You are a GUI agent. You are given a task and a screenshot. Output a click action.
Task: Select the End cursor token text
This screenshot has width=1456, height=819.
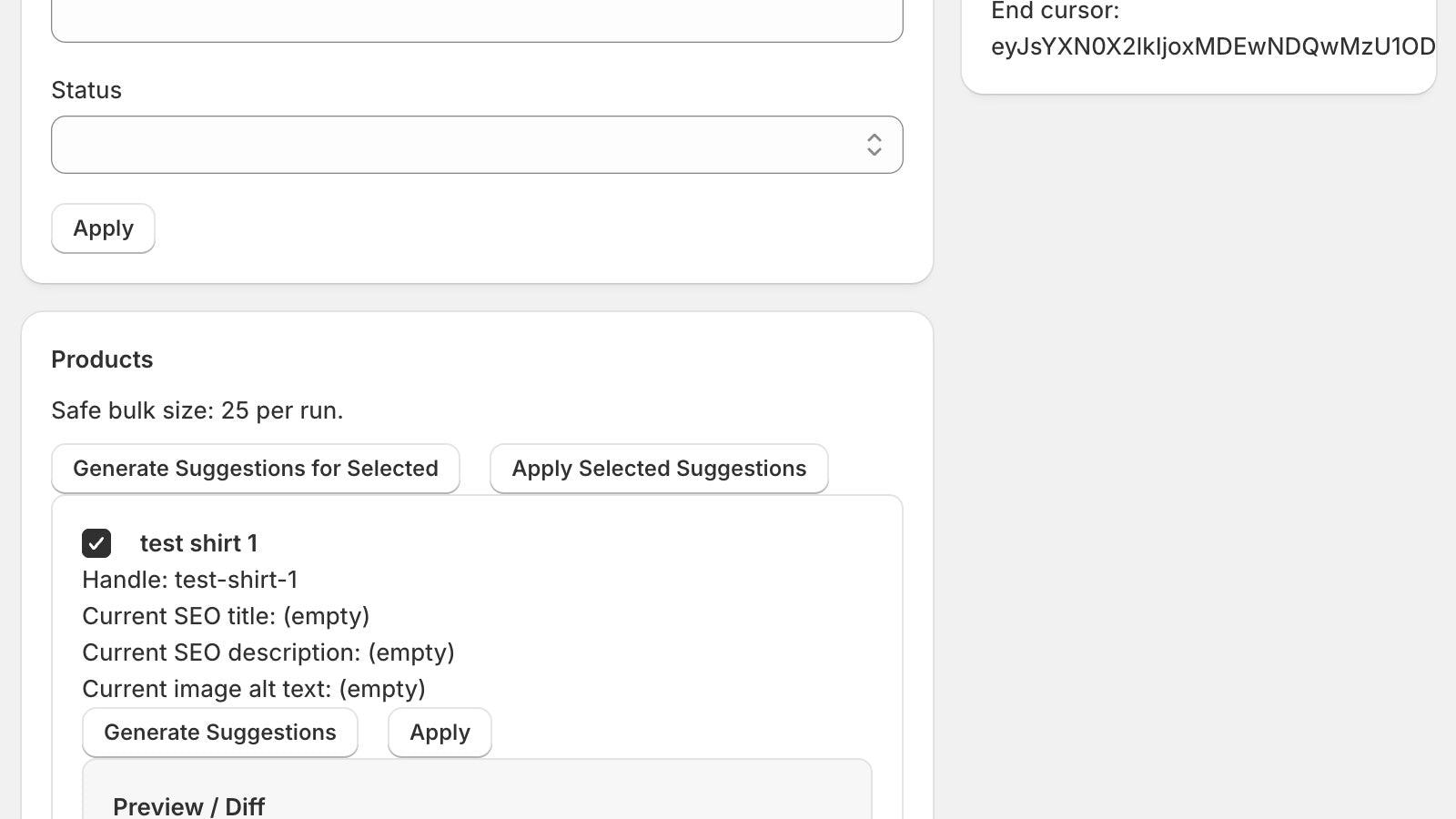pos(1210,45)
